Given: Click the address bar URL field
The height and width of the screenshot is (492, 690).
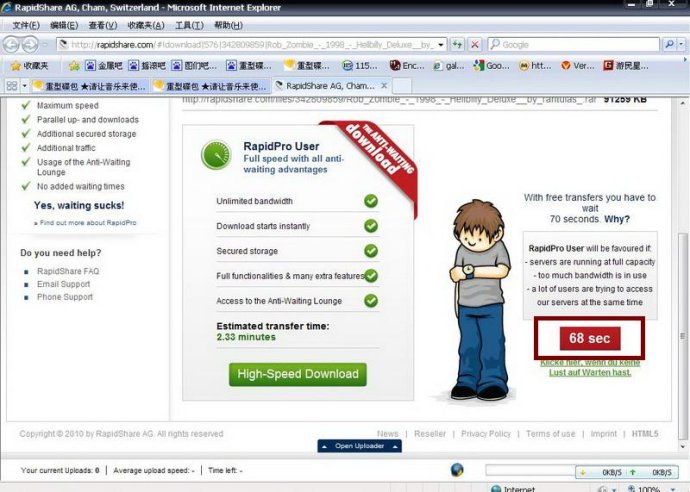Looking at the screenshot, I should (x=251, y=44).
